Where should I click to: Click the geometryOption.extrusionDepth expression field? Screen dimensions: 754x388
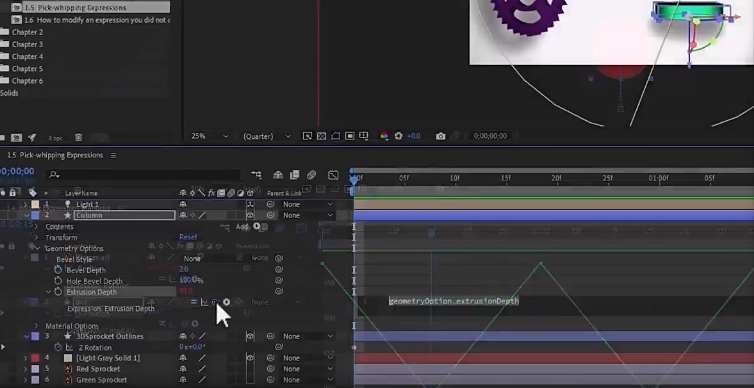point(454,301)
